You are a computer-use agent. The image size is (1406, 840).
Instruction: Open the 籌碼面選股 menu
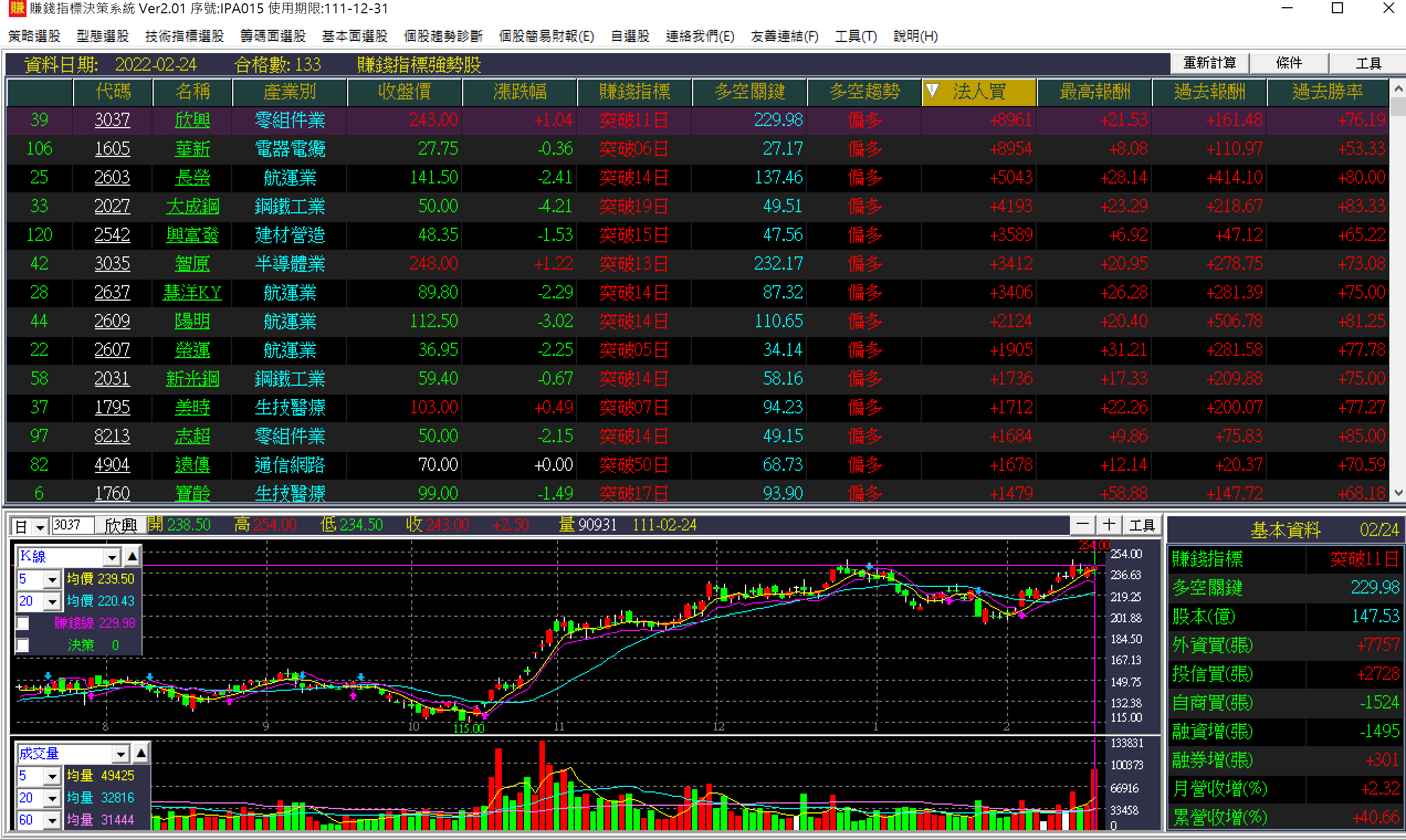click(x=273, y=36)
